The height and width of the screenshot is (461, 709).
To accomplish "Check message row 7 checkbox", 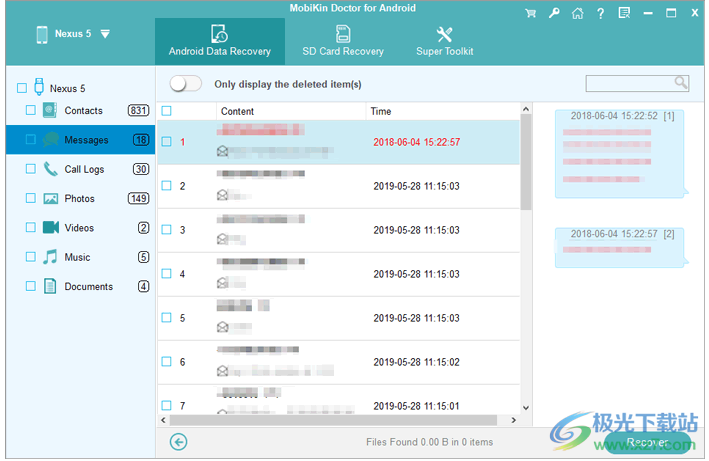I will pos(166,405).
